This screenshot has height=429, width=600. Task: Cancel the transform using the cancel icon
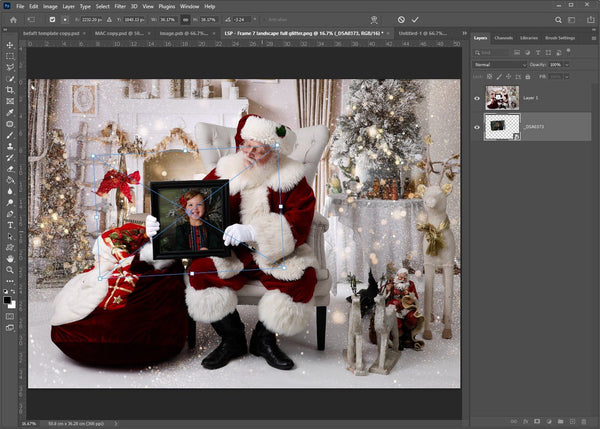(x=401, y=19)
